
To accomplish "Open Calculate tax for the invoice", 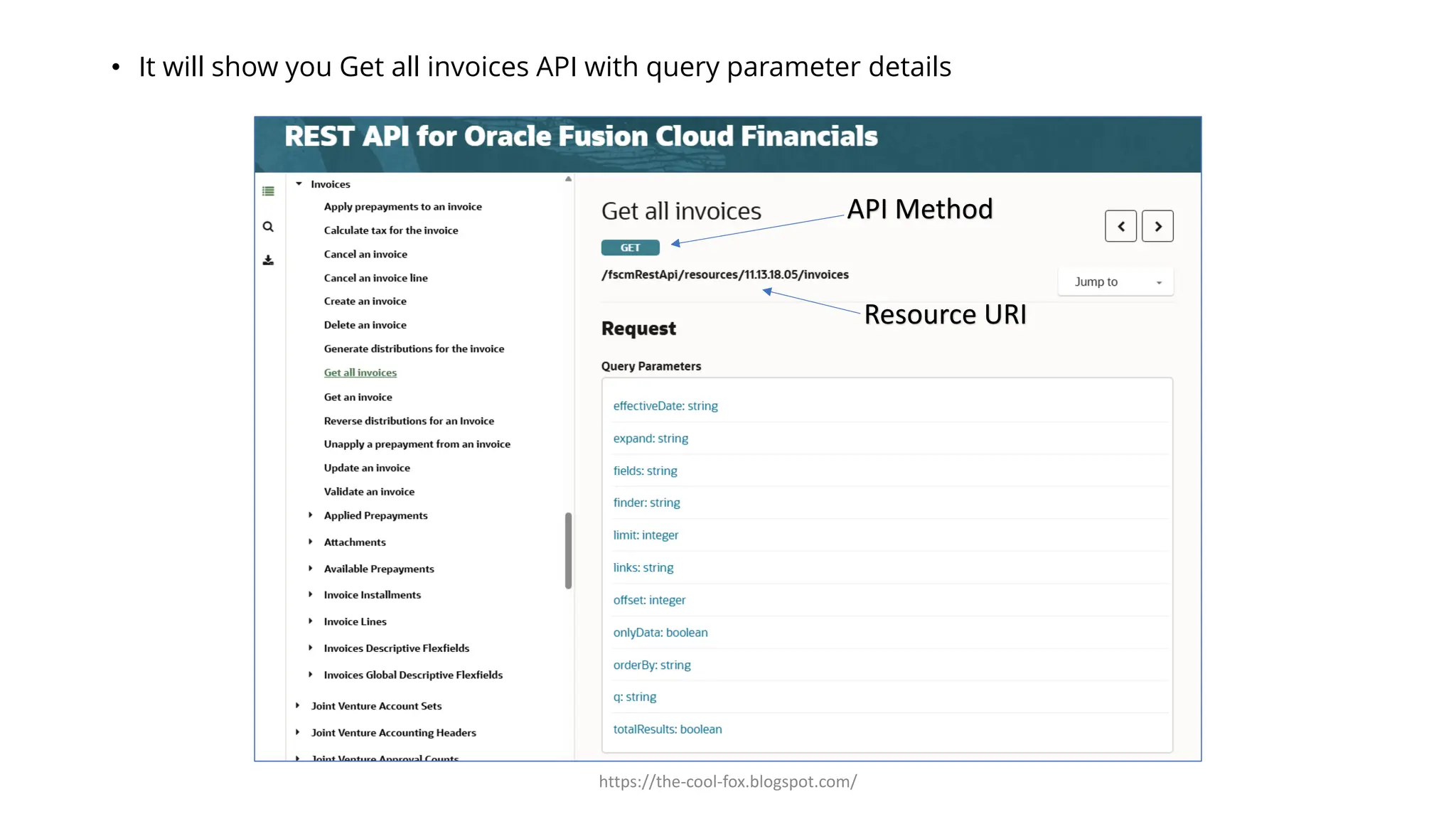I will (x=391, y=230).
